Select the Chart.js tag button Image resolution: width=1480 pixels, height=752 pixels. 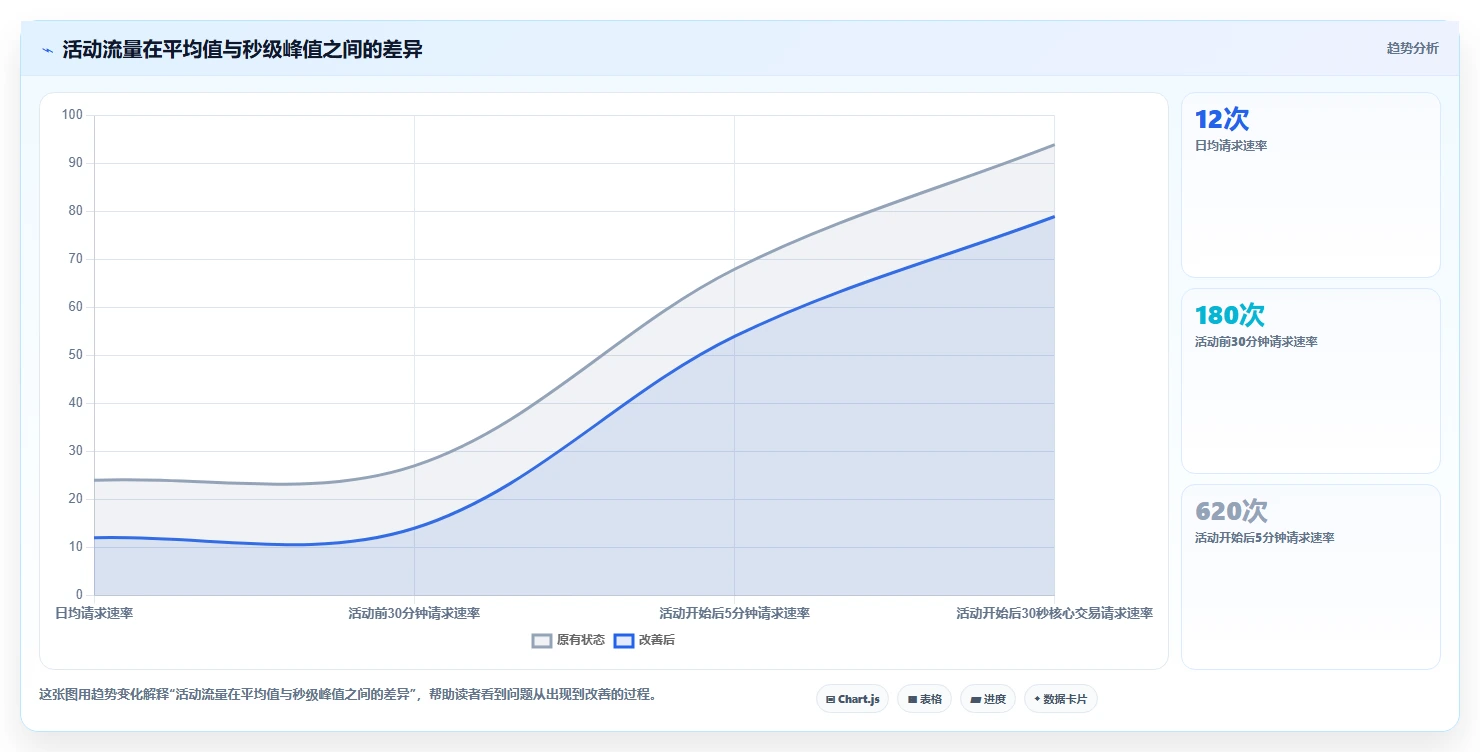(x=852, y=699)
